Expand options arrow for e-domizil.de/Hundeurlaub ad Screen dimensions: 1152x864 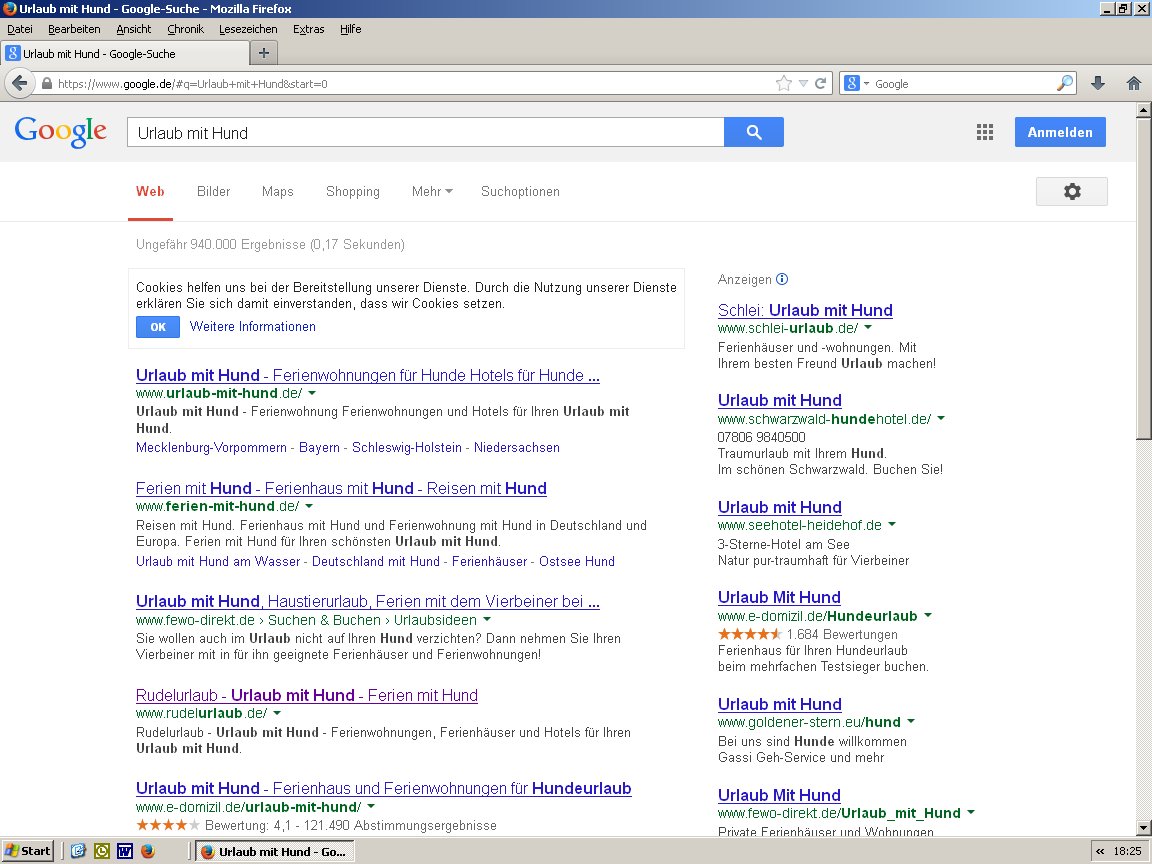pyautogui.click(x=928, y=616)
